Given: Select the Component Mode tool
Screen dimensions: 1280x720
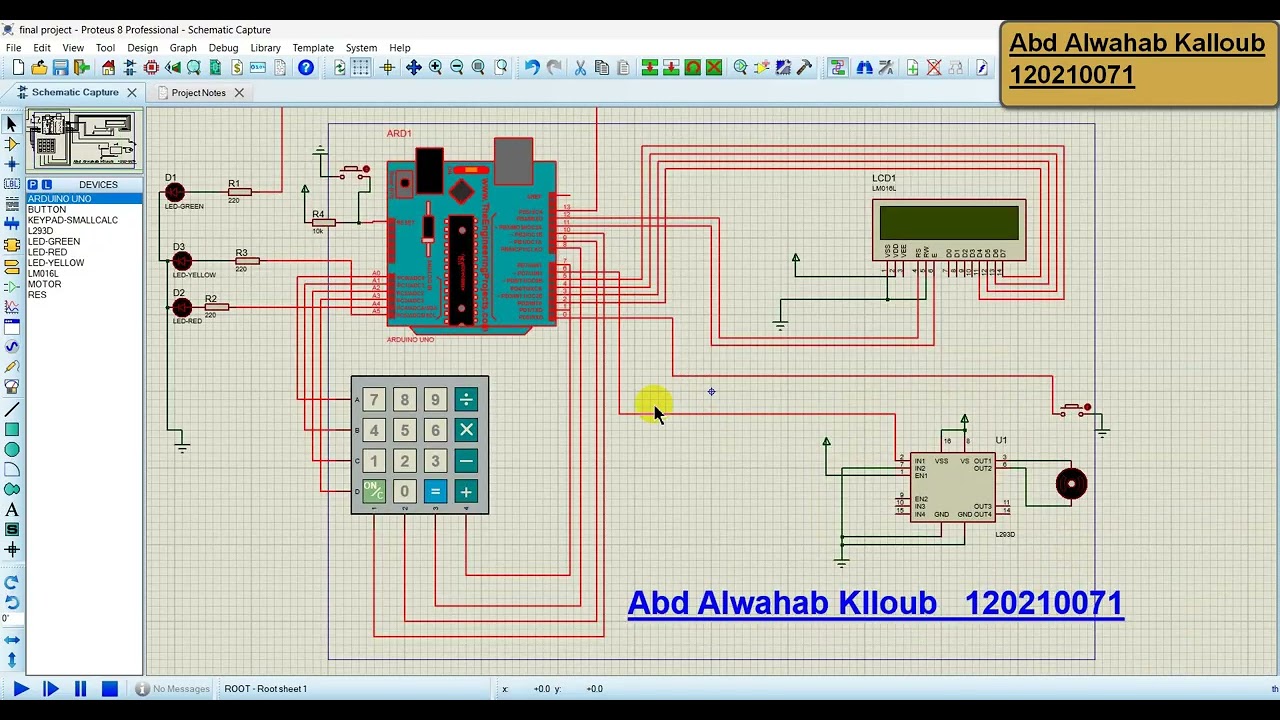Looking at the screenshot, I should click(12, 144).
